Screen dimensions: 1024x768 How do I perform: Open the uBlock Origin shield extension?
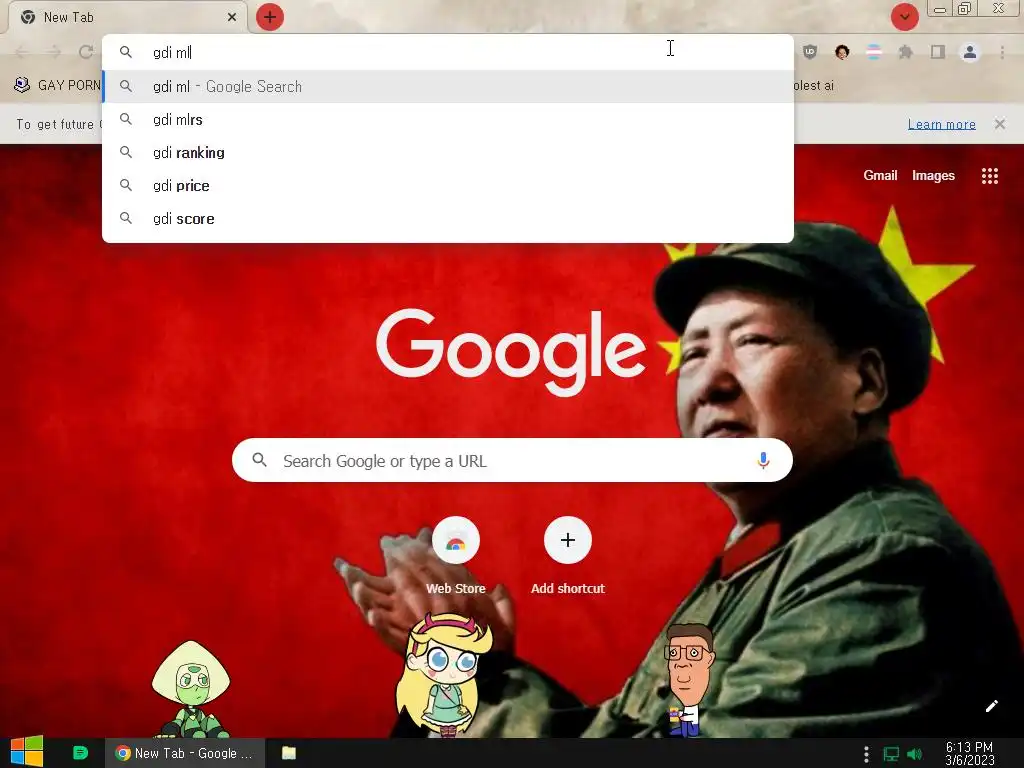[x=810, y=52]
